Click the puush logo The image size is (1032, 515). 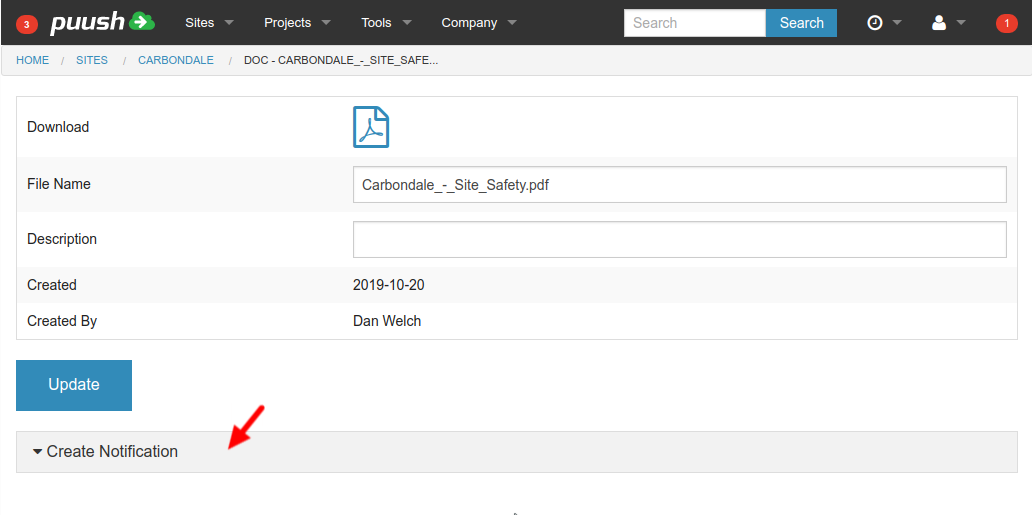coord(102,22)
